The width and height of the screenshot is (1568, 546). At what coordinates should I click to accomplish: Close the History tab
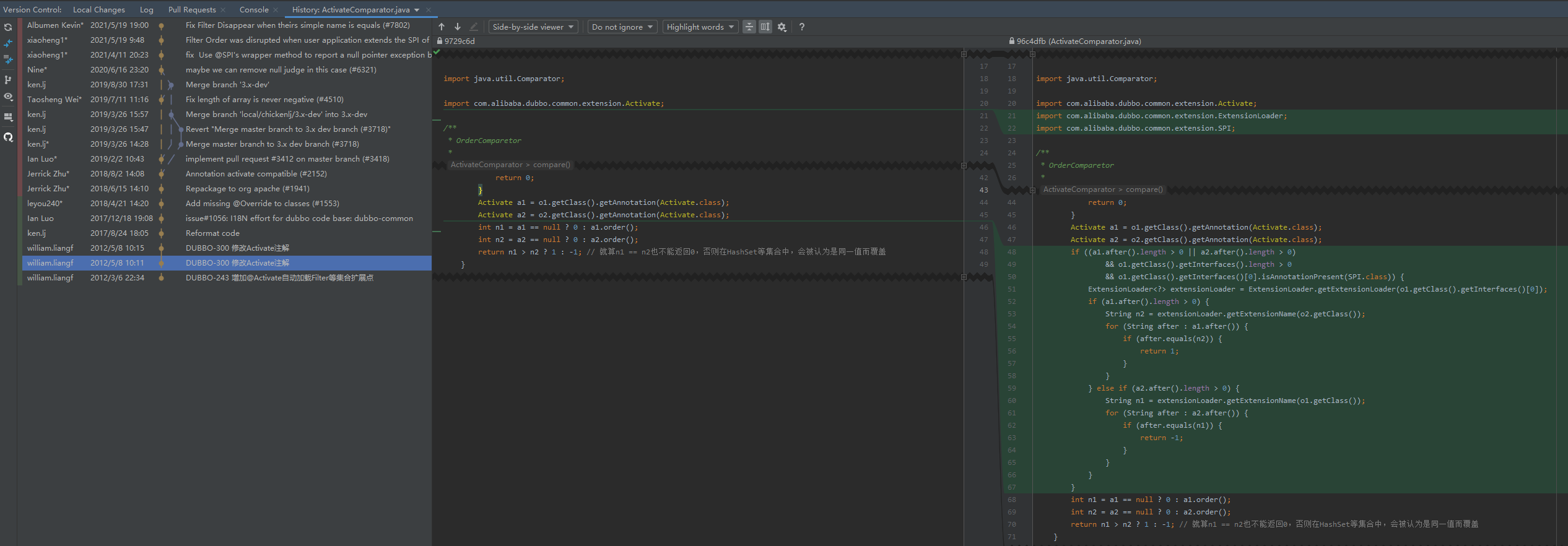point(428,10)
